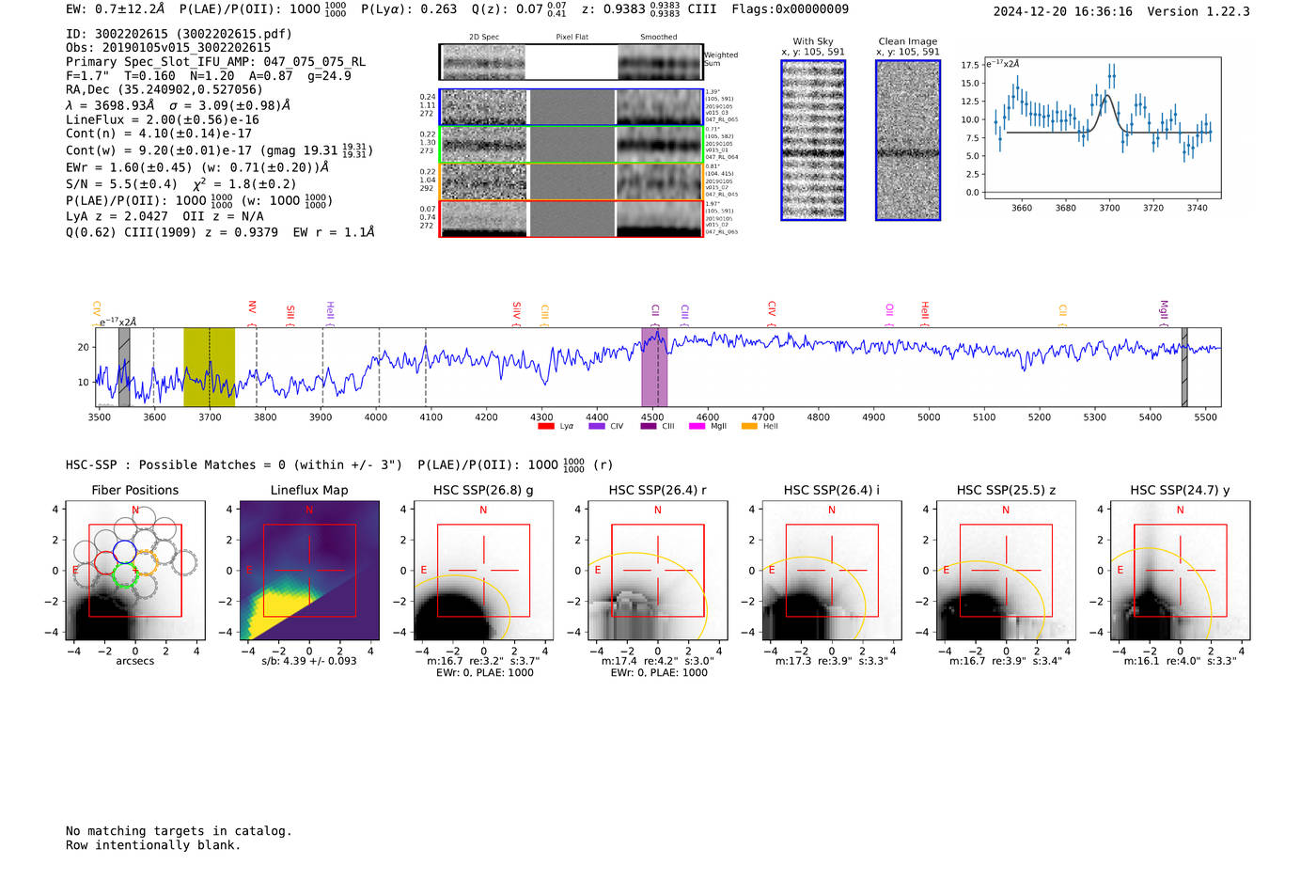Click the m:16.1 re:4.0" s:3.3" caption
Viewport: 1316px width, 896px height.
[1180, 661]
